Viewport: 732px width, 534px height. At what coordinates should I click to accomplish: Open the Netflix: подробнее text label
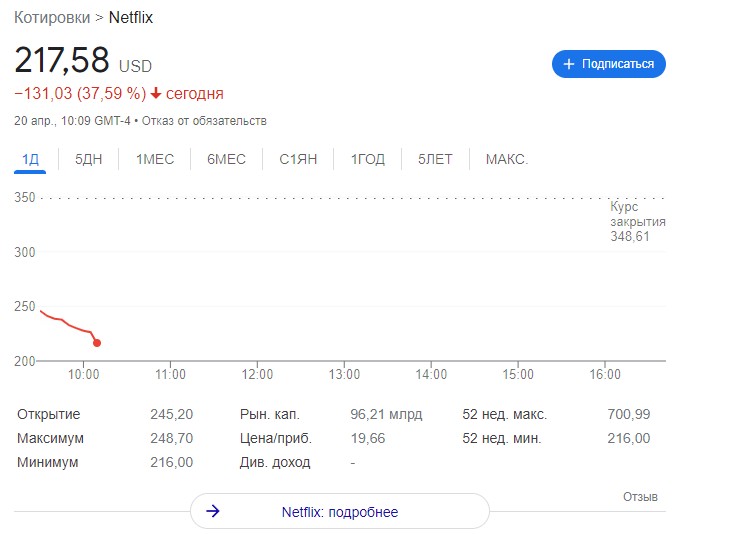point(339,512)
